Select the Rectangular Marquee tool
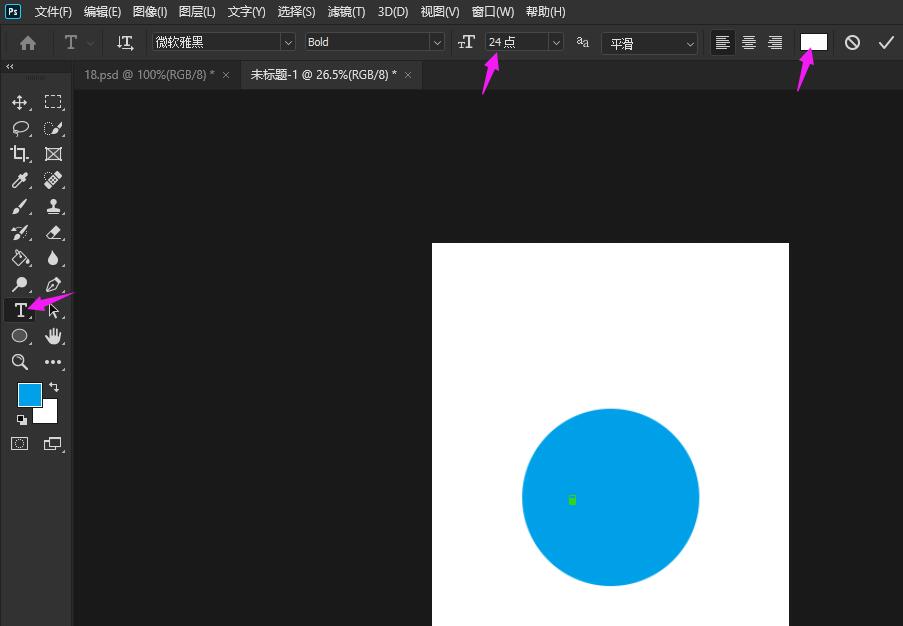 53,102
